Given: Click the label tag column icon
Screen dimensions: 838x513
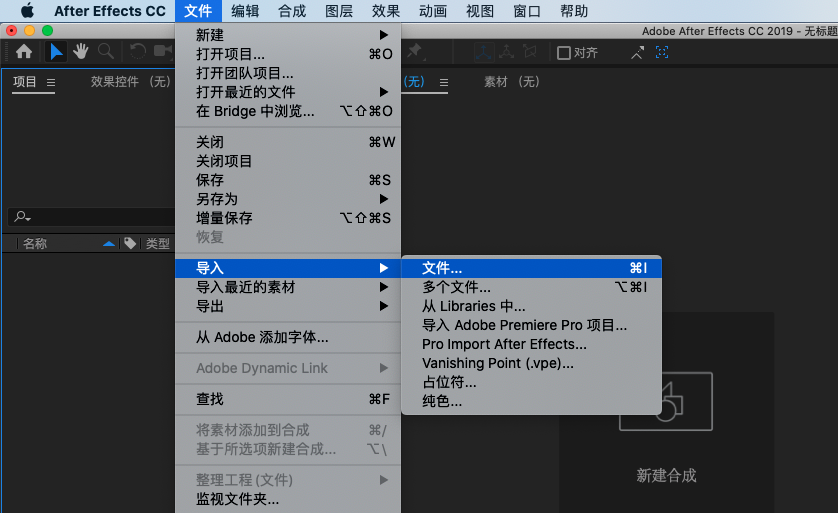Looking at the screenshot, I should pyautogui.click(x=130, y=244).
